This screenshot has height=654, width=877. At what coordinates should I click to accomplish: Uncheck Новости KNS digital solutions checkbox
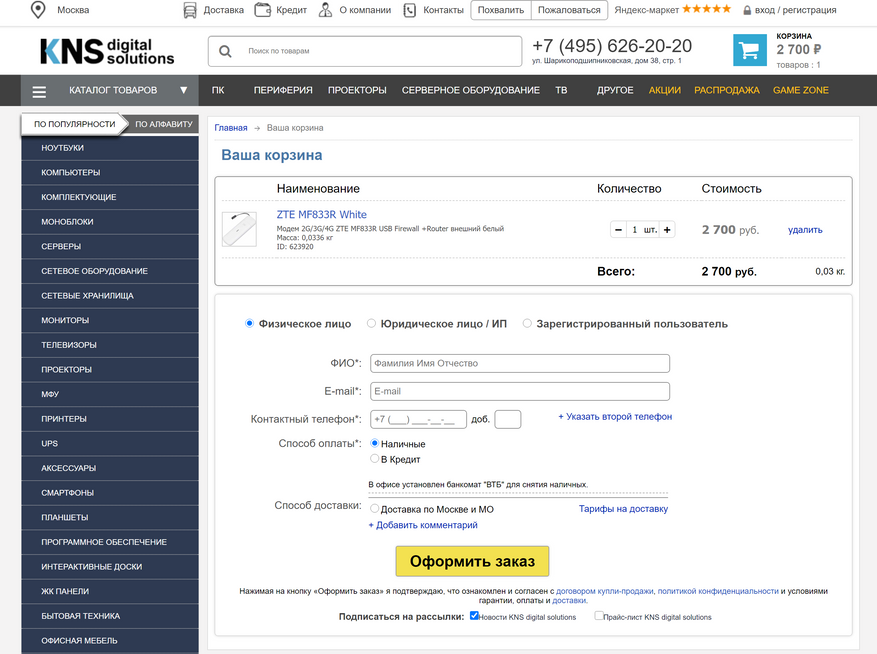coord(474,616)
